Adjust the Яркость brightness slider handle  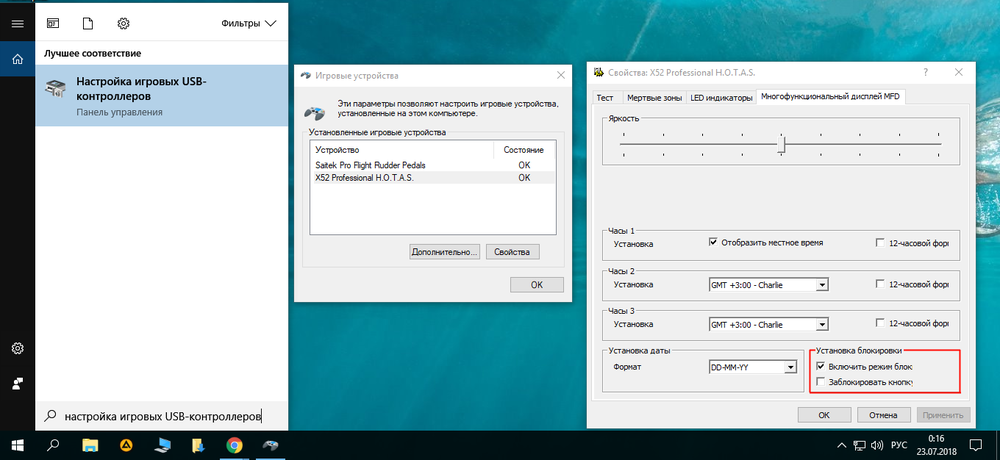pos(781,145)
